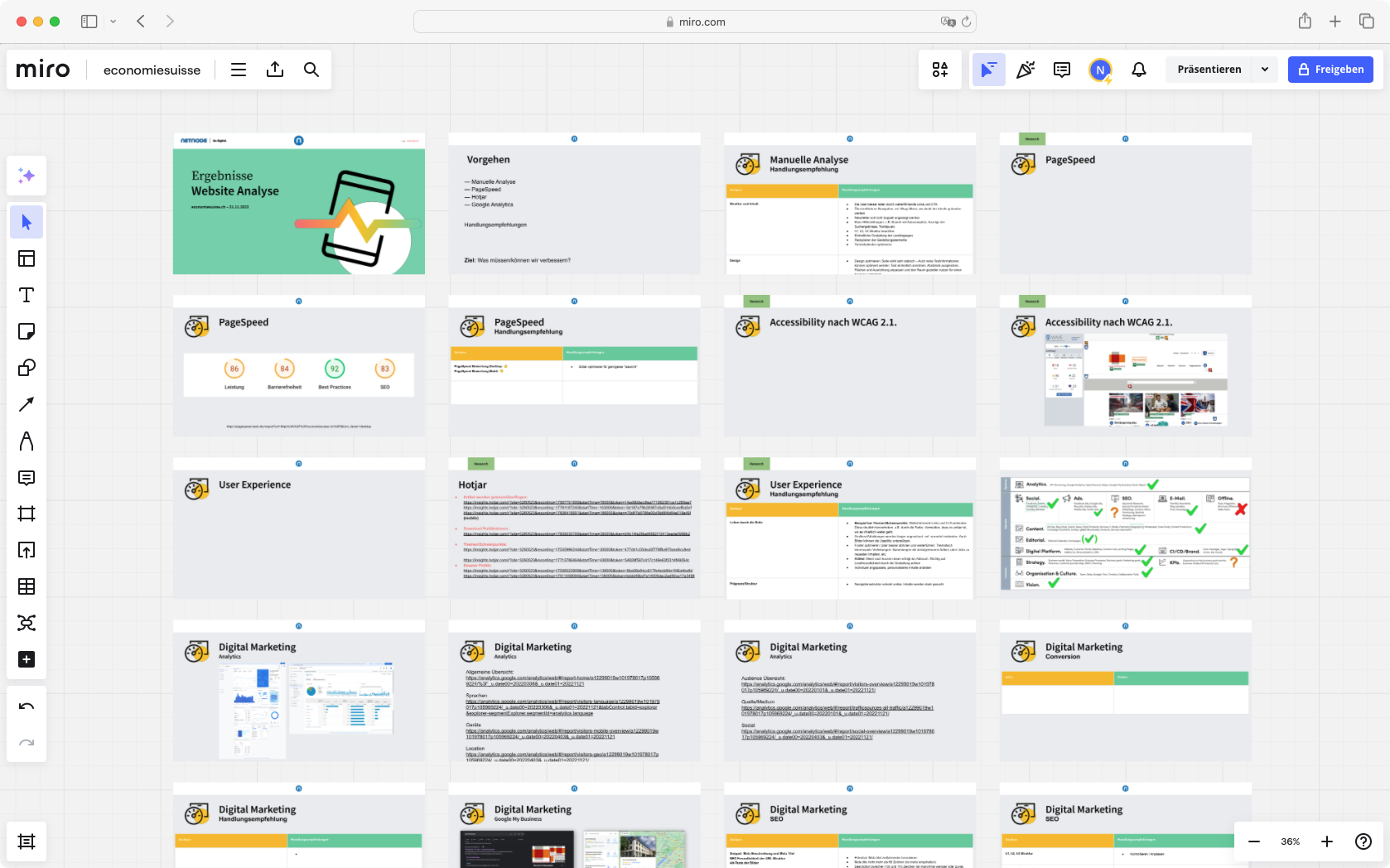The height and width of the screenshot is (868, 1390).
Task: Zoom out with minus button
Action: (x=1254, y=841)
